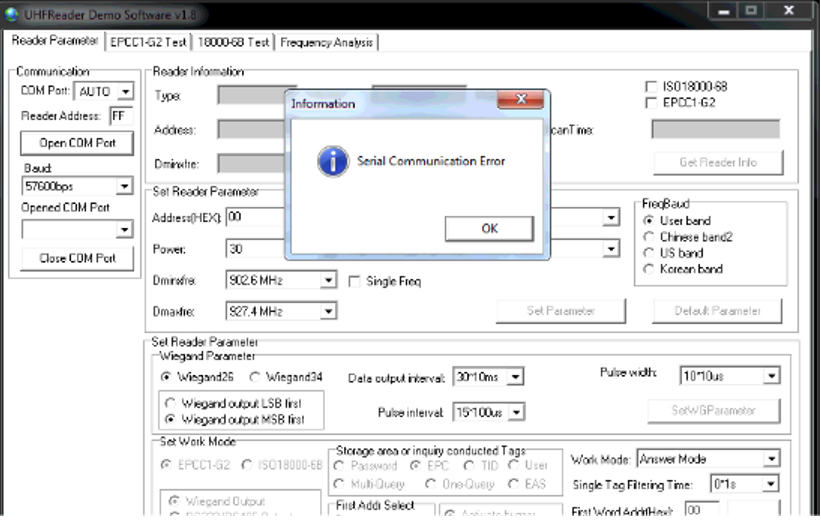
Task: Open the 18000-6B Test tab
Action: point(233,42)
